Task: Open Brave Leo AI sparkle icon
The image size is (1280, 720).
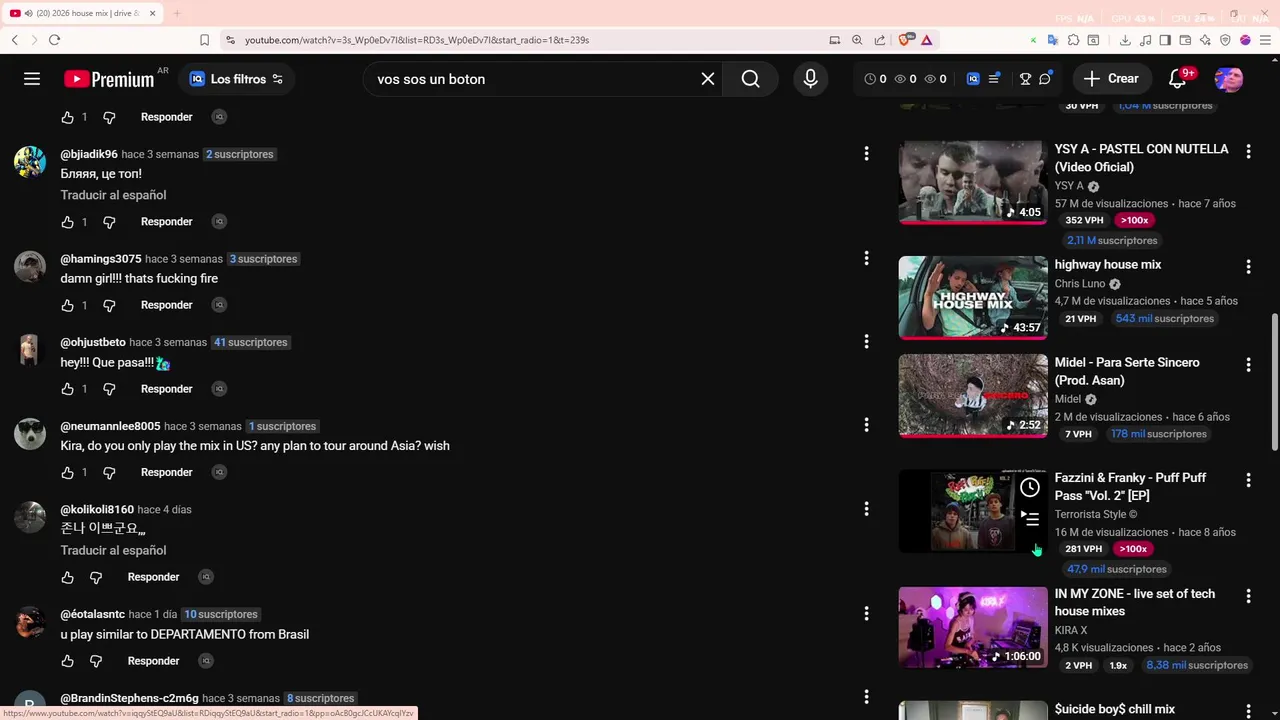Action: point(1205,40)
